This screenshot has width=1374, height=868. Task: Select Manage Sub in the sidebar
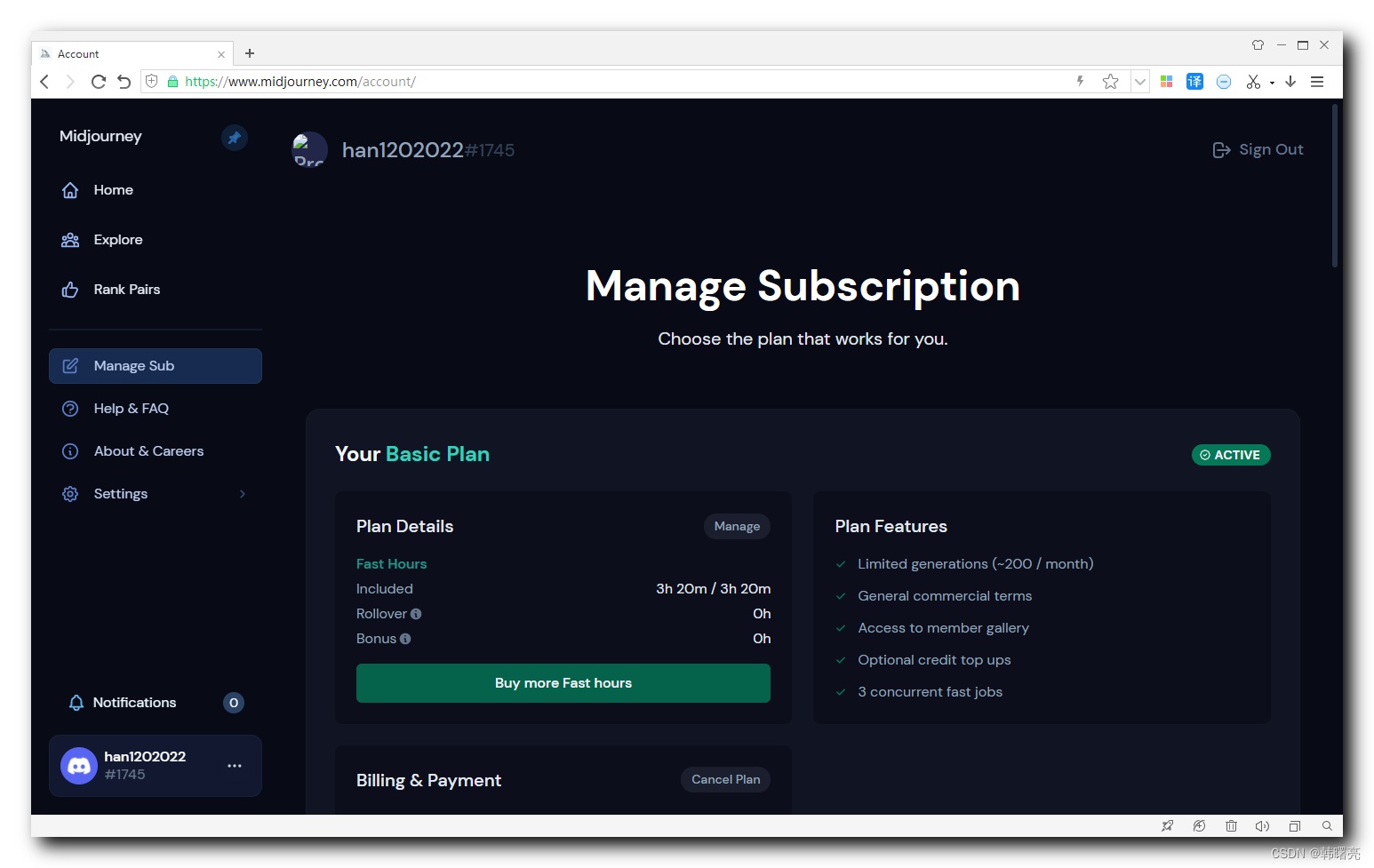click(156, 366)
